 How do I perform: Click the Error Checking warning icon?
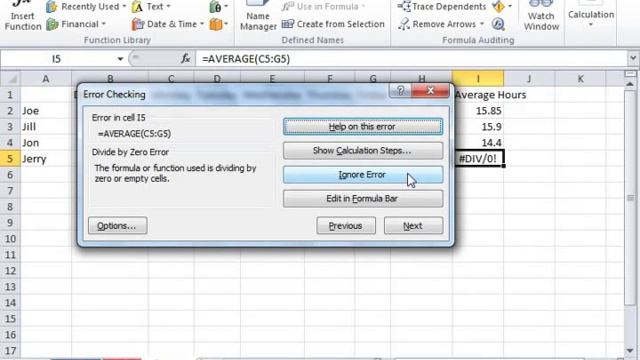(498, 7)
